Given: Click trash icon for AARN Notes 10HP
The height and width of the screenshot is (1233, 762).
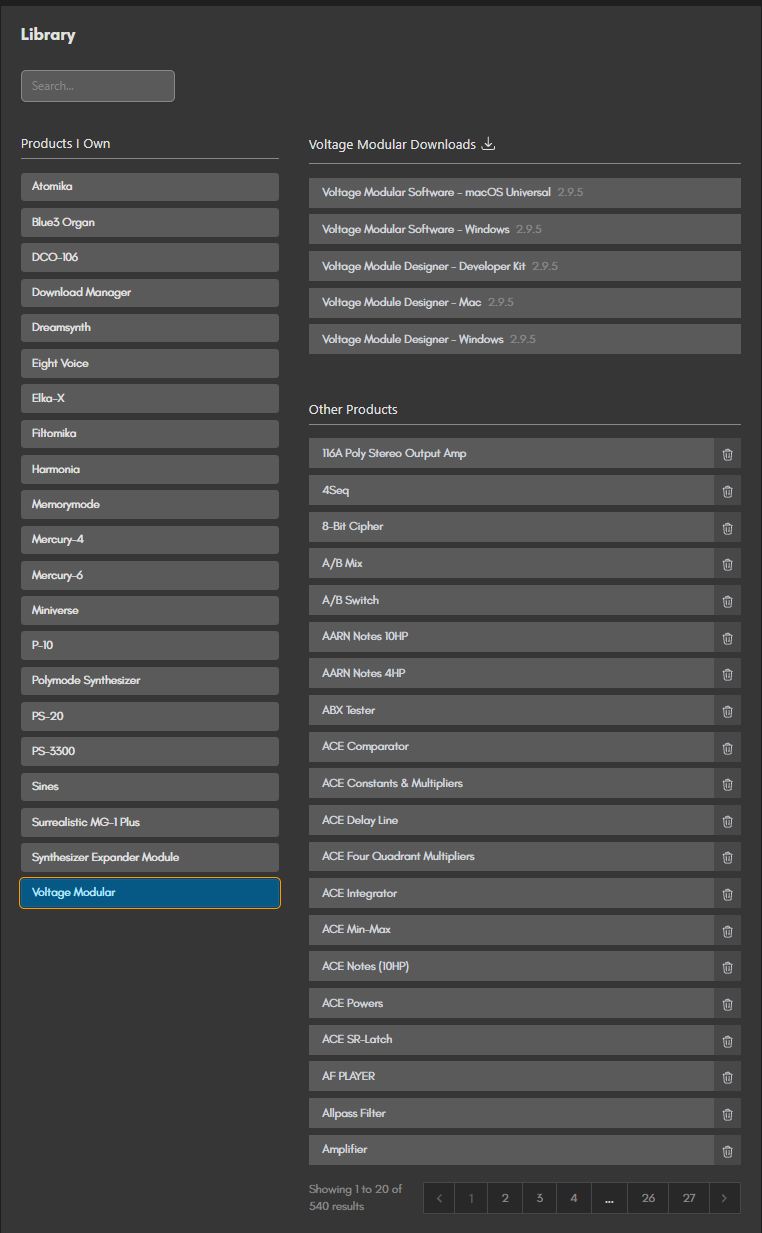Looking at the screenshot, I should tap(727, 637).
